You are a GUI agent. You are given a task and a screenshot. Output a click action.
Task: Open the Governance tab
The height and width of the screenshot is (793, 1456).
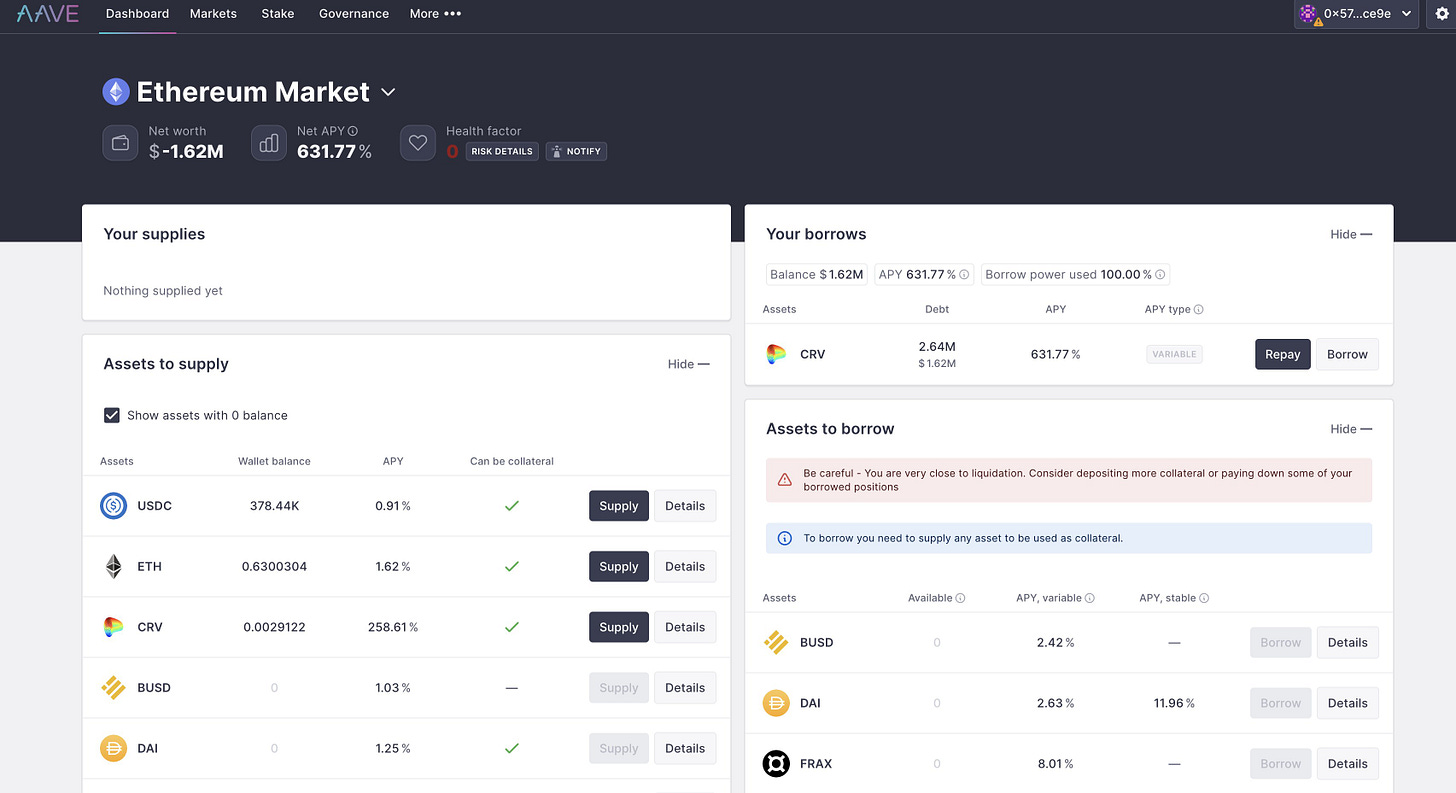pos(354,14)
